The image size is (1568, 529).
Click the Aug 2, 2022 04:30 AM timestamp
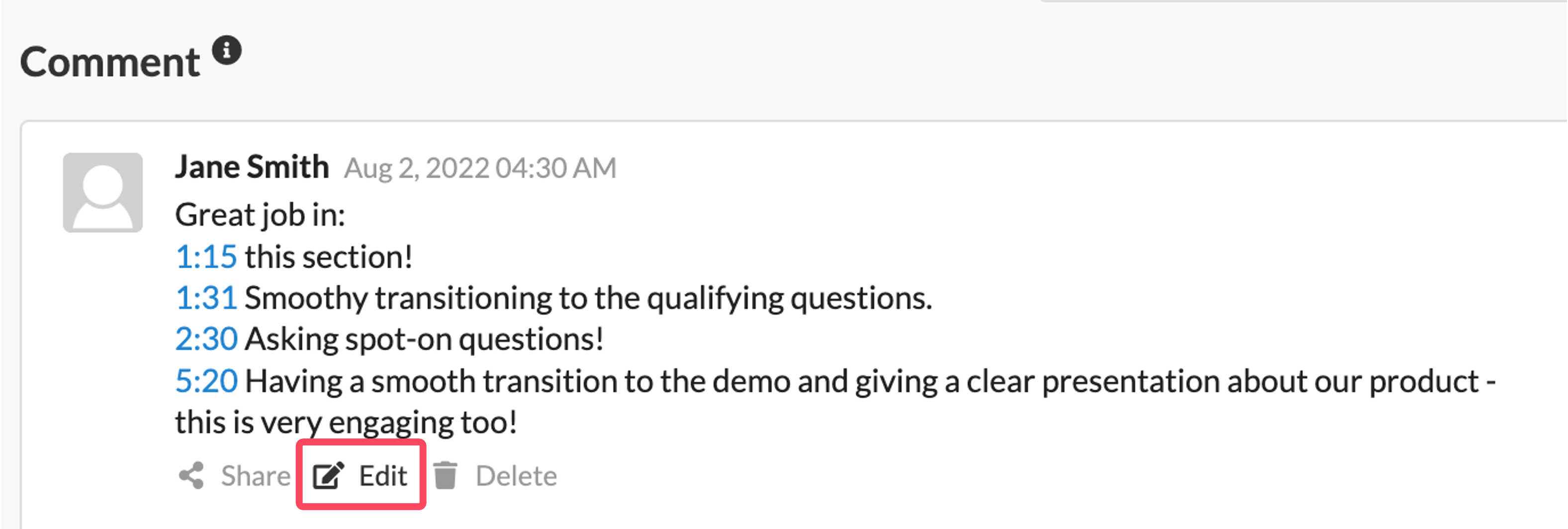pyautogui.click(x=480, y=168)
